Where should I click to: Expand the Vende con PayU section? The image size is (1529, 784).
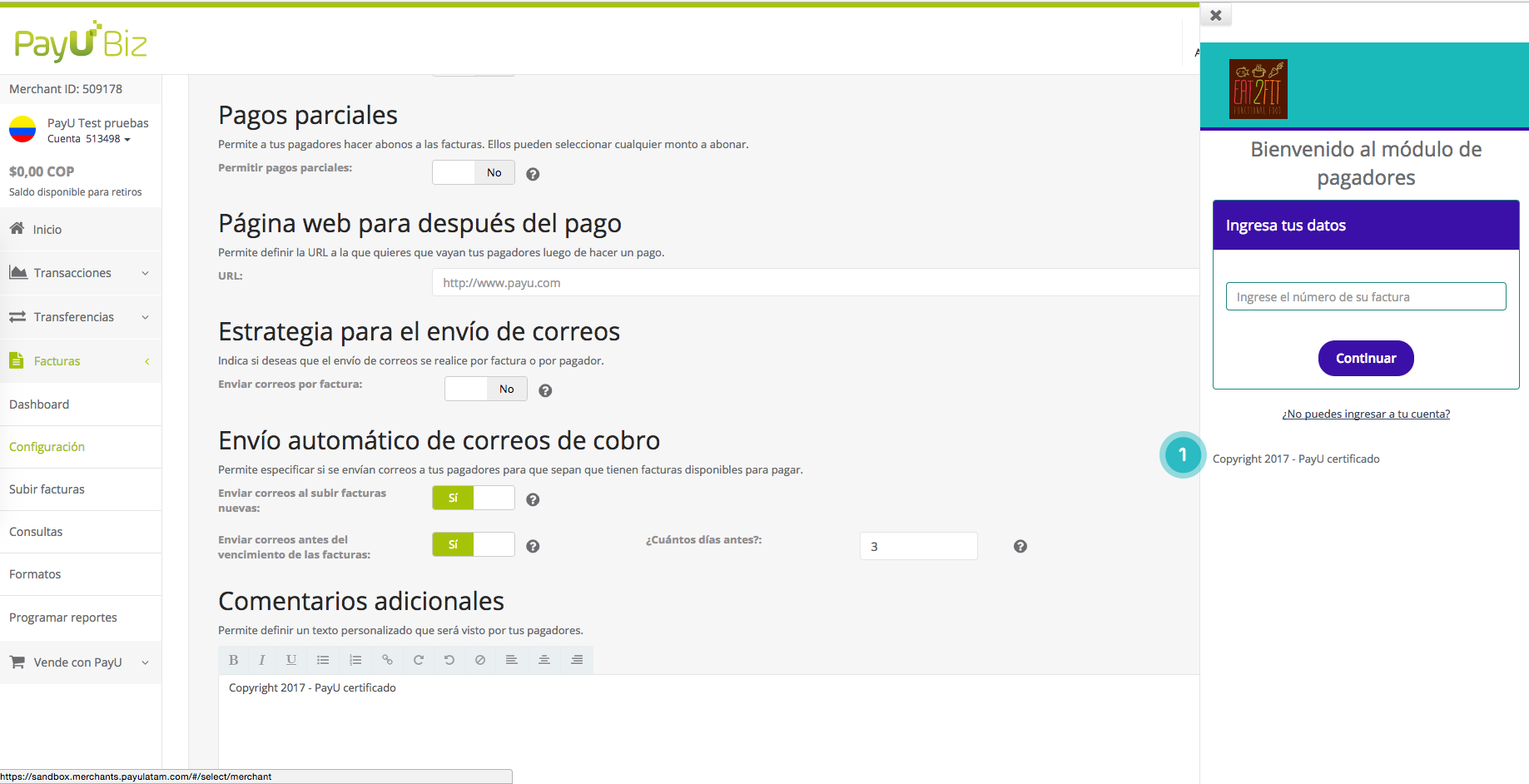pos(77,662)
